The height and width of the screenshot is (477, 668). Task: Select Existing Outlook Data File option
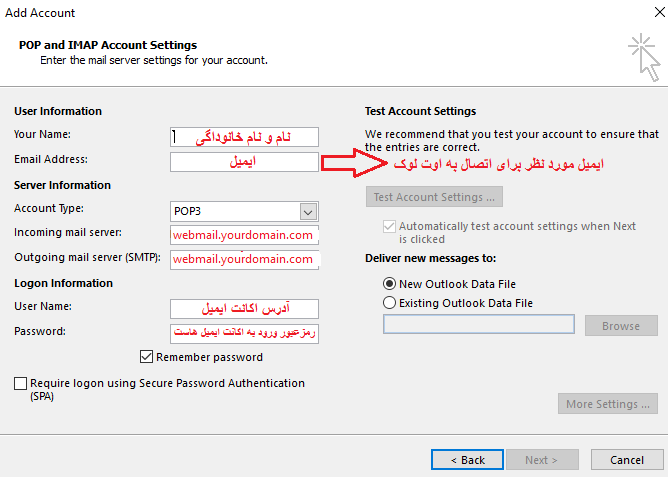coord(390,303)
